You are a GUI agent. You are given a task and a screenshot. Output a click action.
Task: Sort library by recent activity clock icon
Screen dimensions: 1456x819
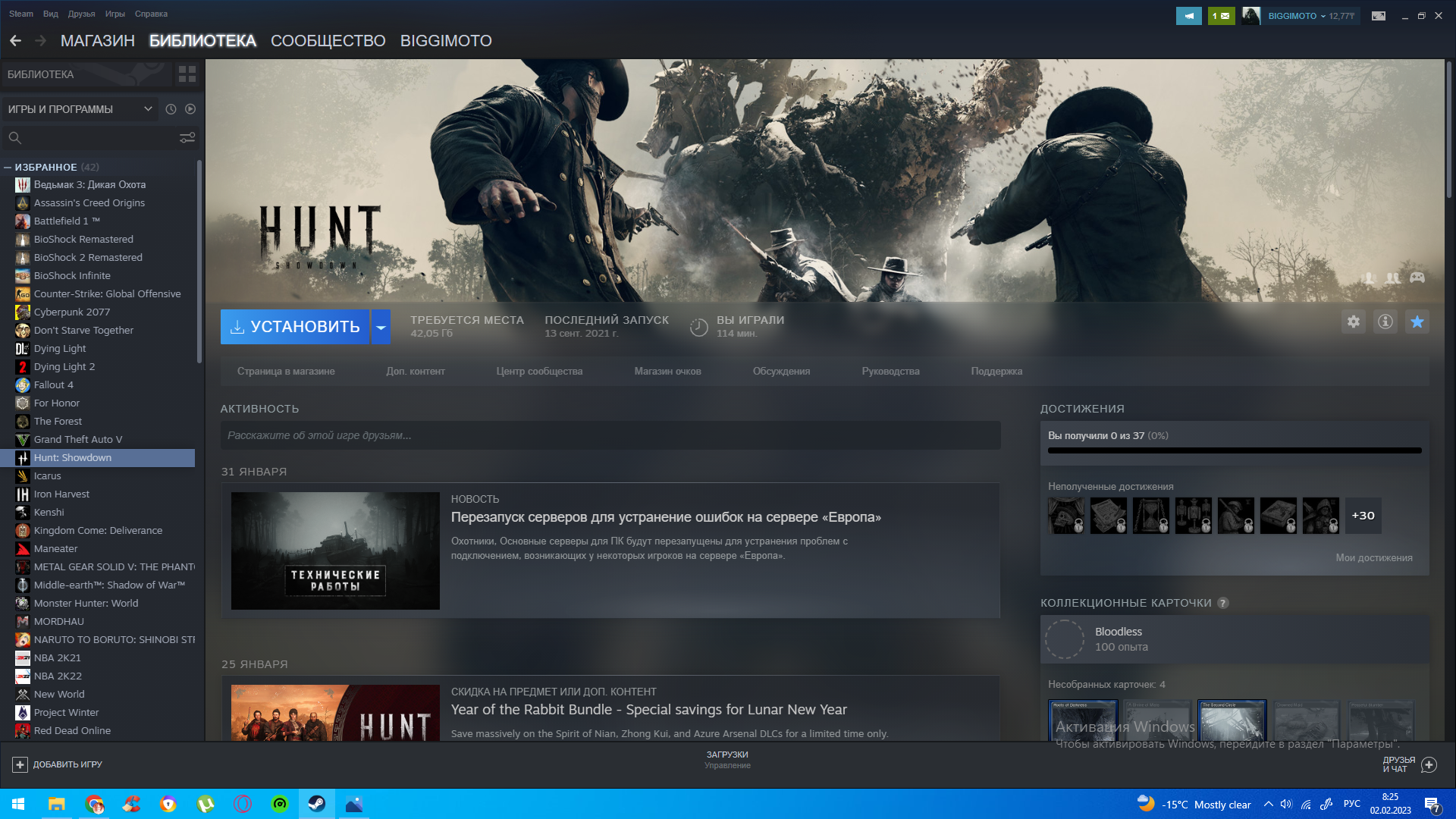click(x=171, y=109)
